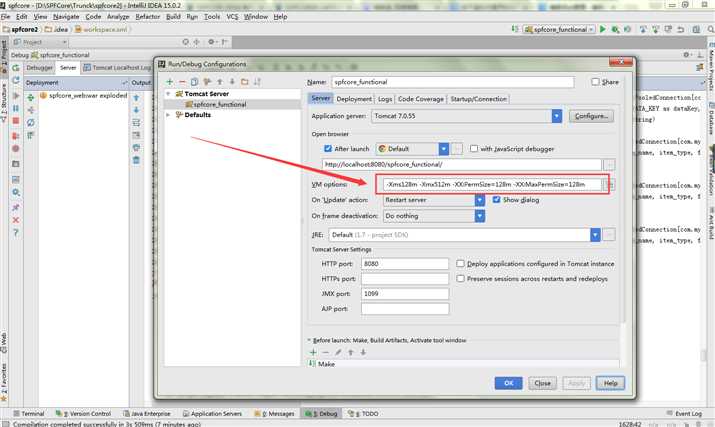Print the server output
This screenshot has width=715, height=427.
click(136, 148)
